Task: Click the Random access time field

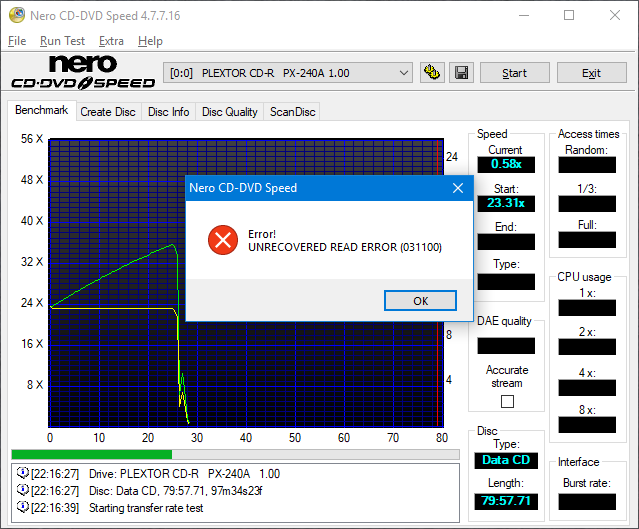Action: (587, 165)
